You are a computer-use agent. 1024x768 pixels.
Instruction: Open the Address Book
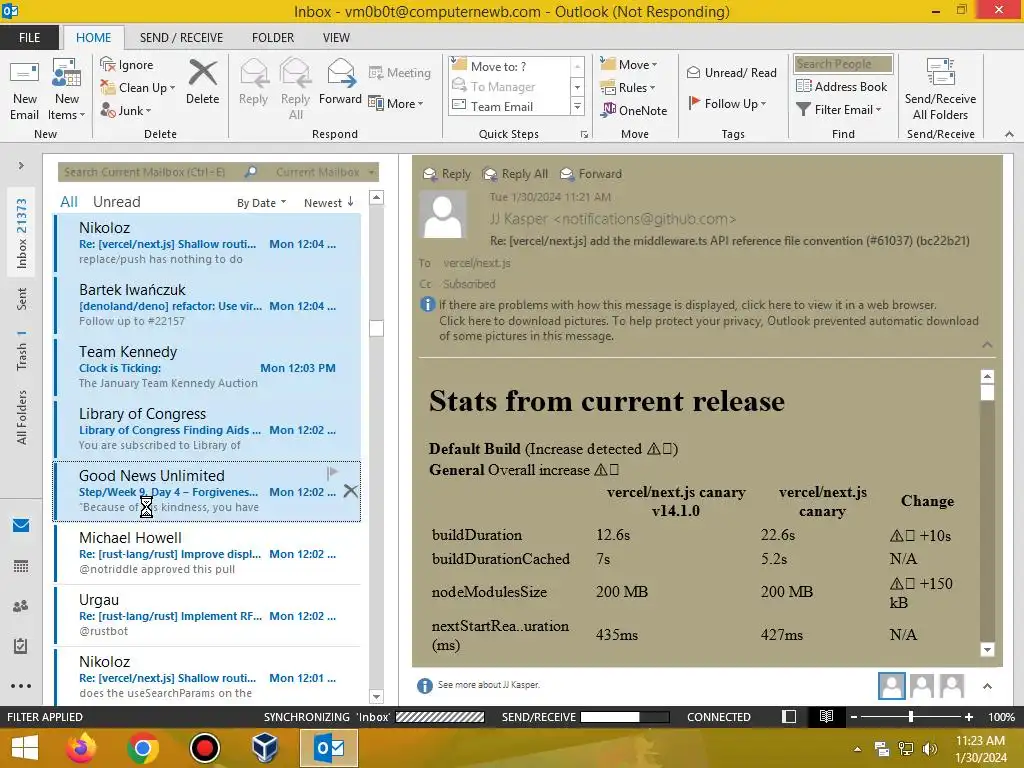pyautogui.click(x=841, y=86)
